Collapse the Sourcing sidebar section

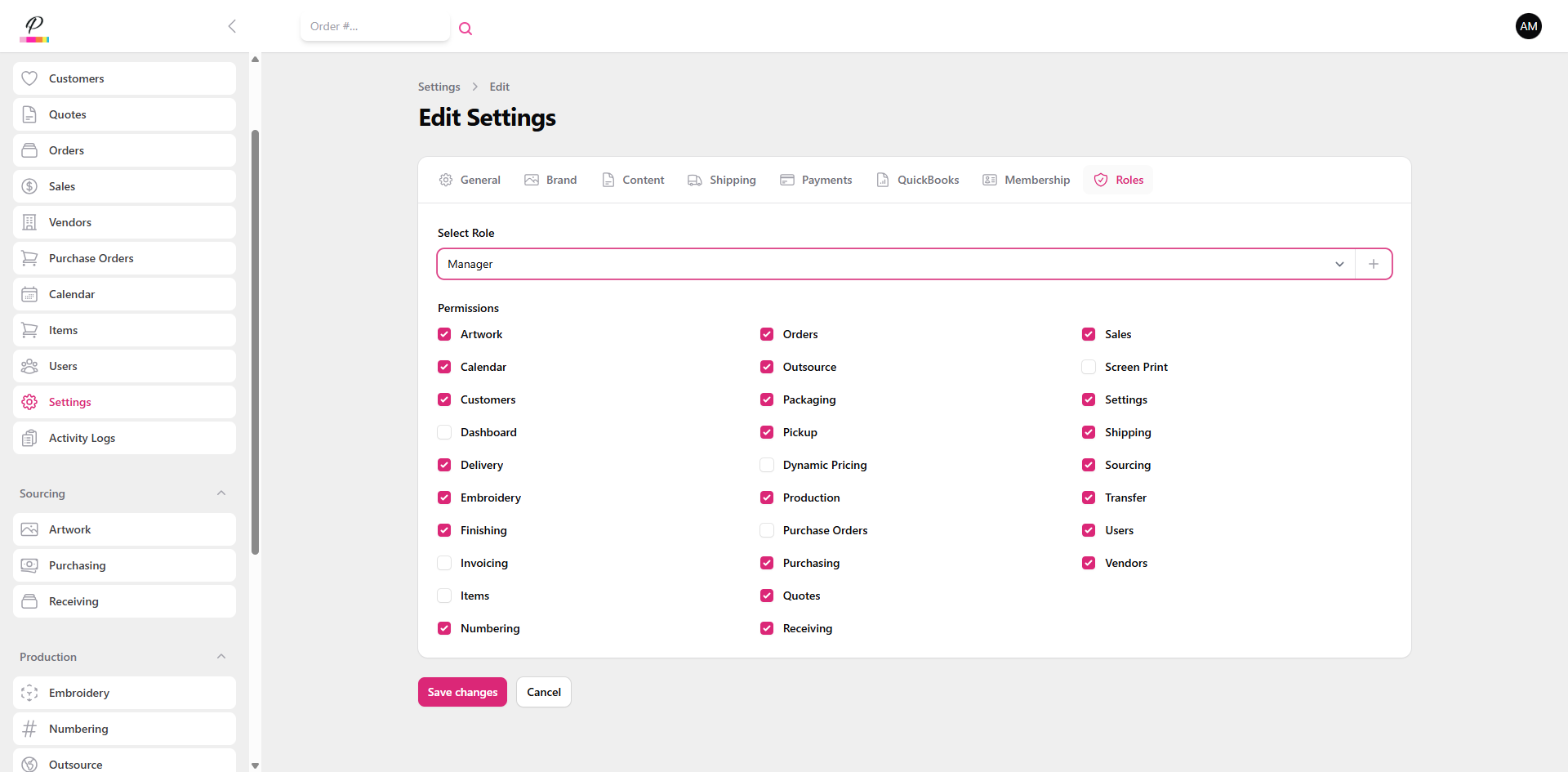(221, 493)
